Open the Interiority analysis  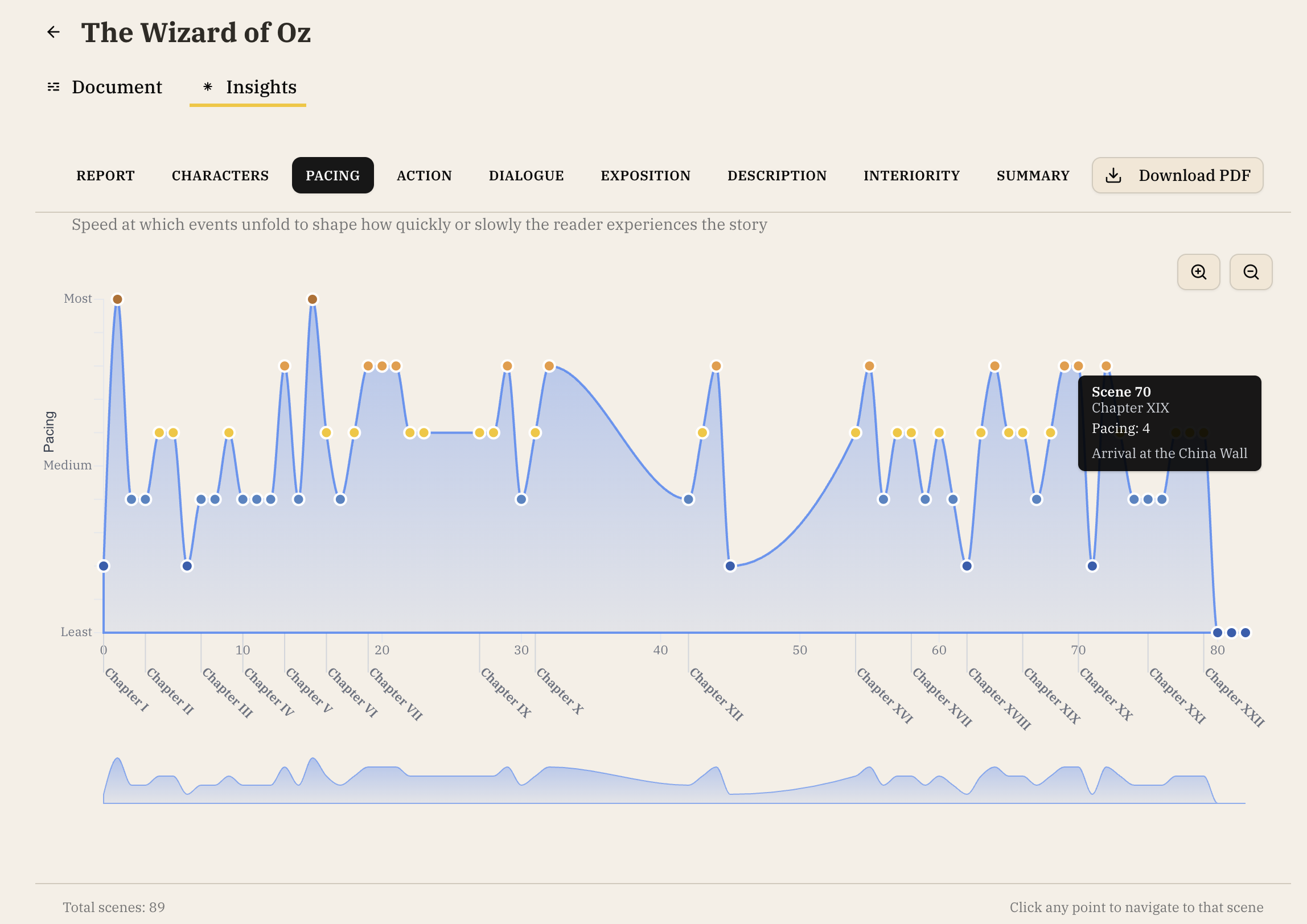click(911, 175)
